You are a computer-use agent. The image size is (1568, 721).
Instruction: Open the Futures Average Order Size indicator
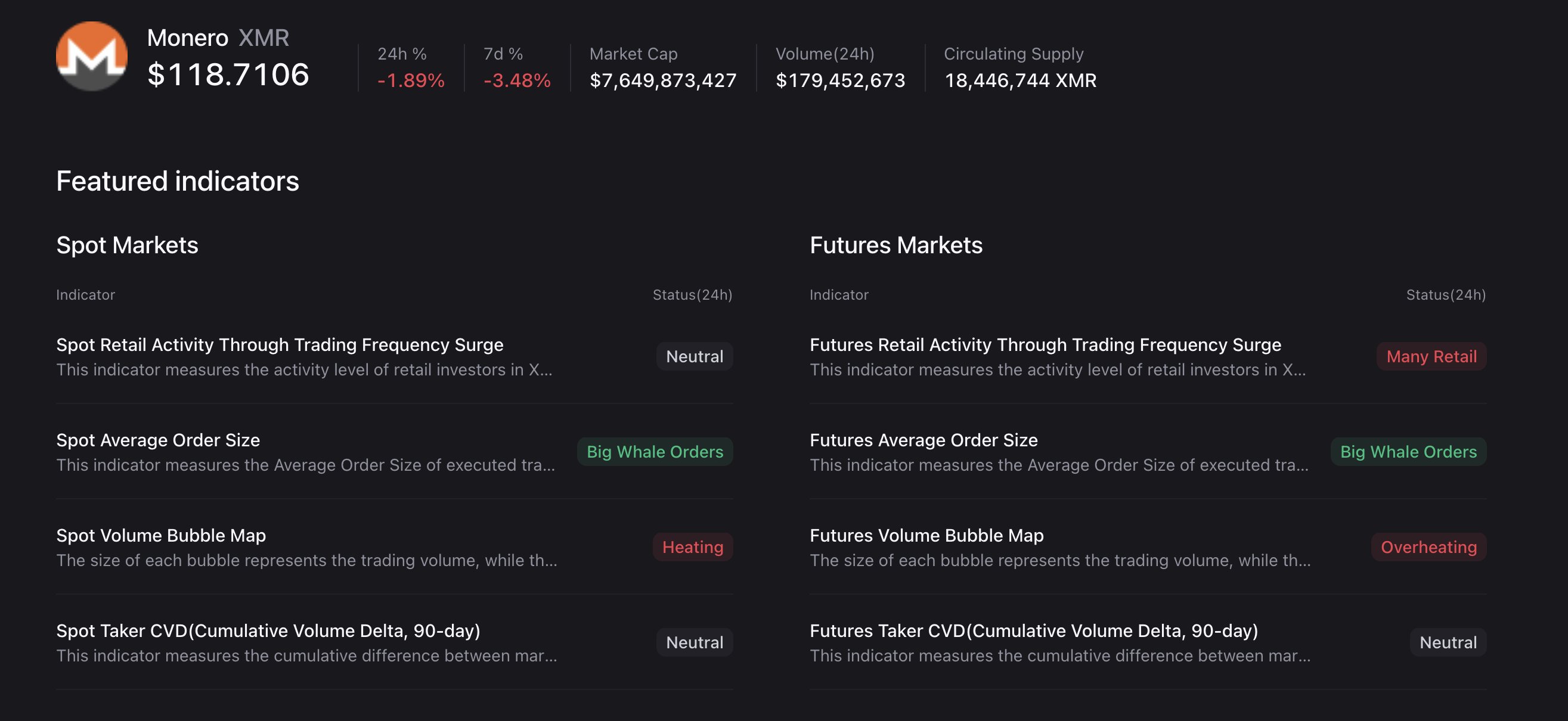924,440
